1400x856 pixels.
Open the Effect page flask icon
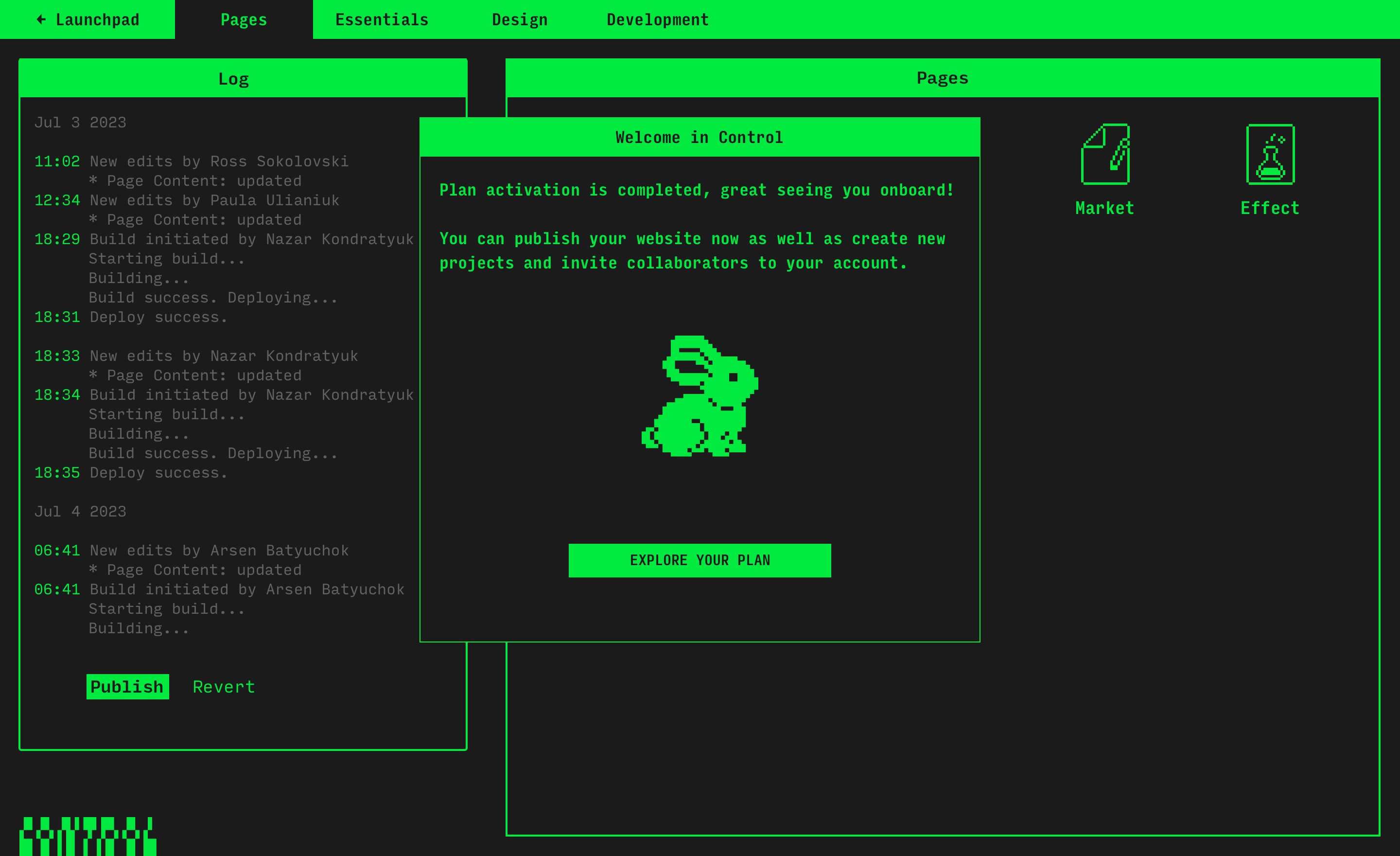[1270, 155]
